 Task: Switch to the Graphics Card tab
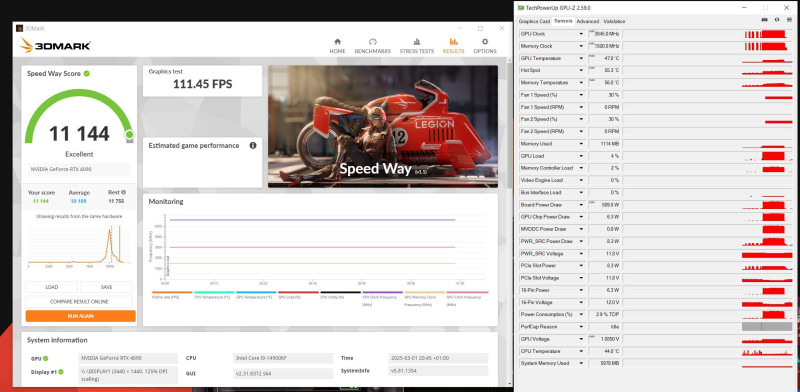[x=534, y=21]
